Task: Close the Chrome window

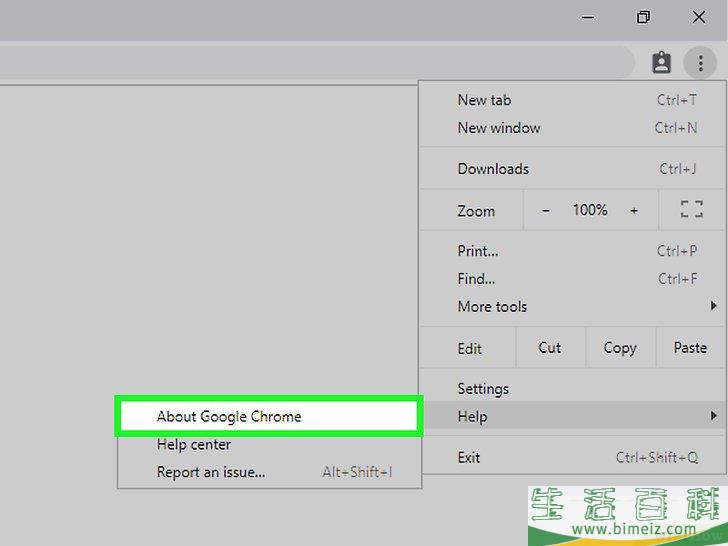Action: click(699, 18)
